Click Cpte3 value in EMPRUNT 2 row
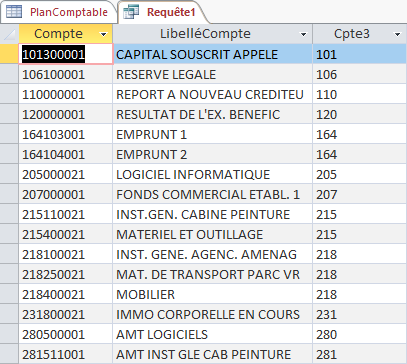This screenshot has height=364, width=407. click(x=360, y=154)
